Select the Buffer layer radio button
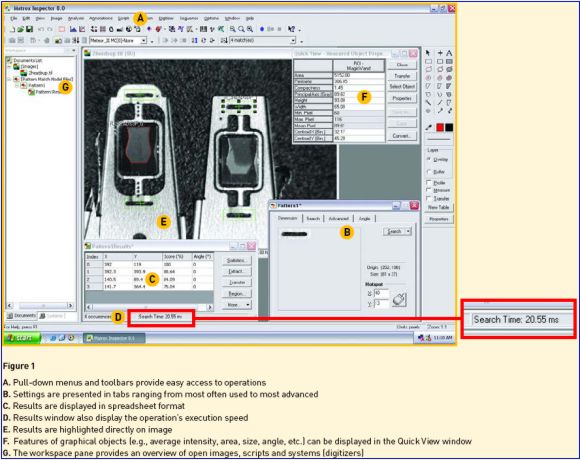This screenshot has height=460, width=580. click(429, 172)
